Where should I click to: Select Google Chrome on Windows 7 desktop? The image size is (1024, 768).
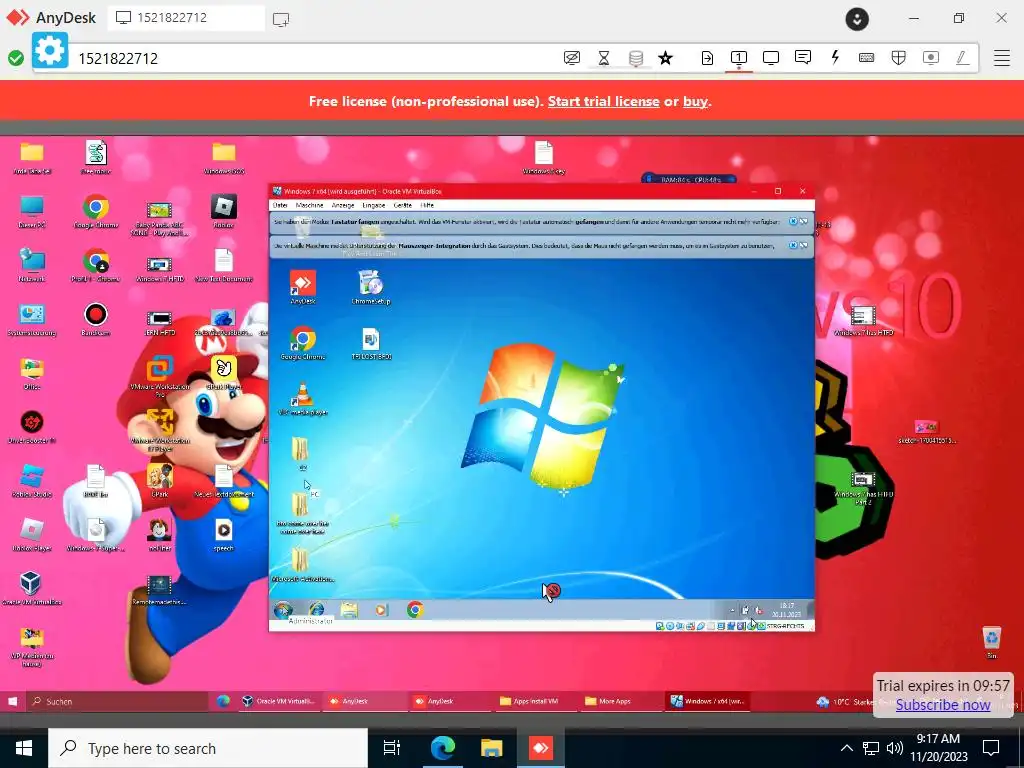[302, 344]
